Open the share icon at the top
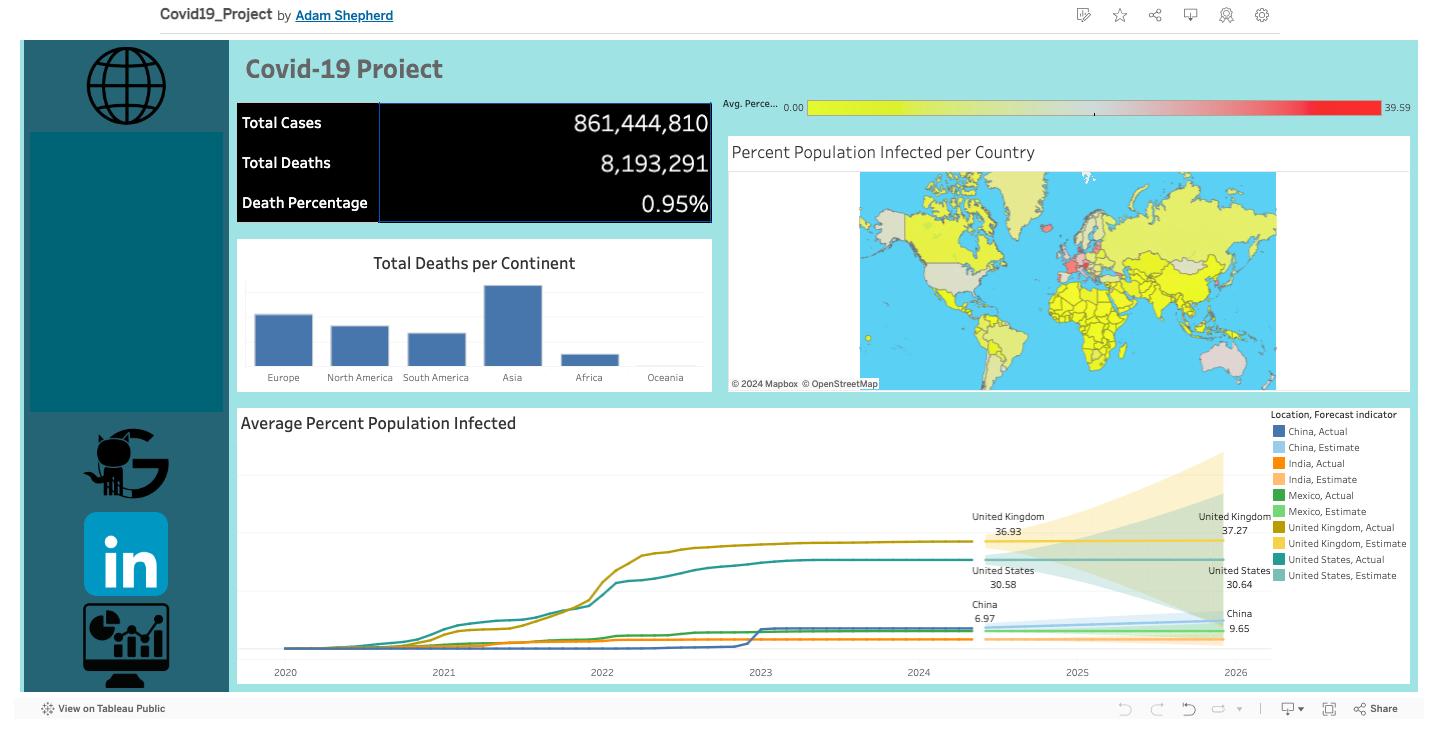The width and height of the screenshot is (1439, 732). (x=1155, y=15)
